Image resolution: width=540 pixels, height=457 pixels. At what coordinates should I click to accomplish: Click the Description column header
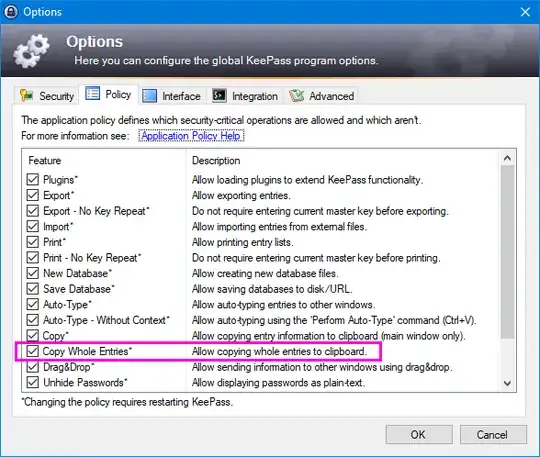click(216, 160)
